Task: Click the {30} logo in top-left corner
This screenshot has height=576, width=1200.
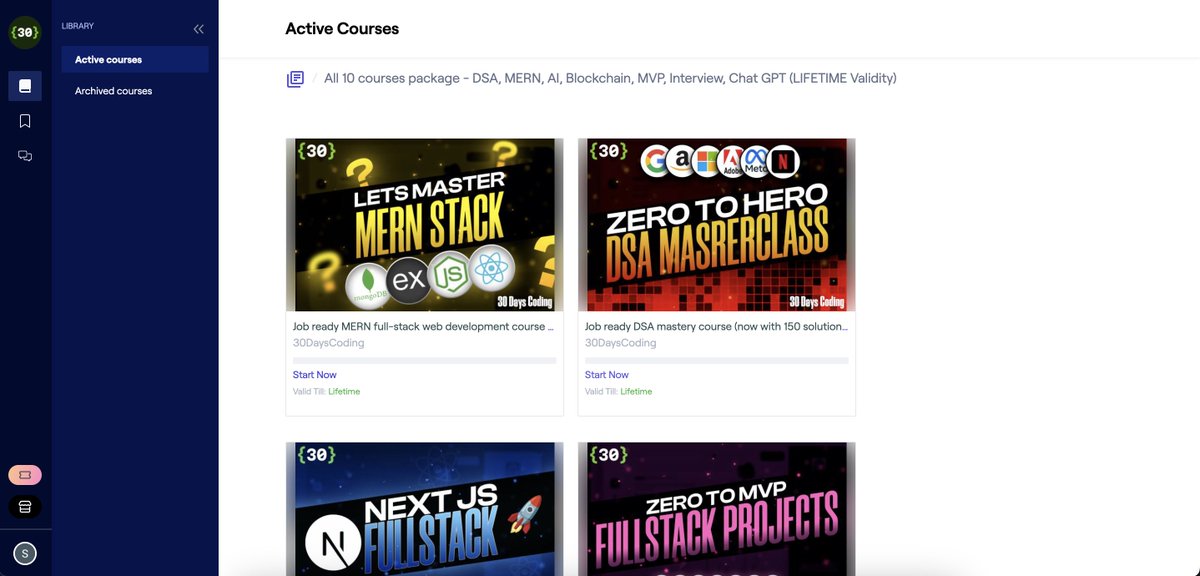Action: (25, 32)
